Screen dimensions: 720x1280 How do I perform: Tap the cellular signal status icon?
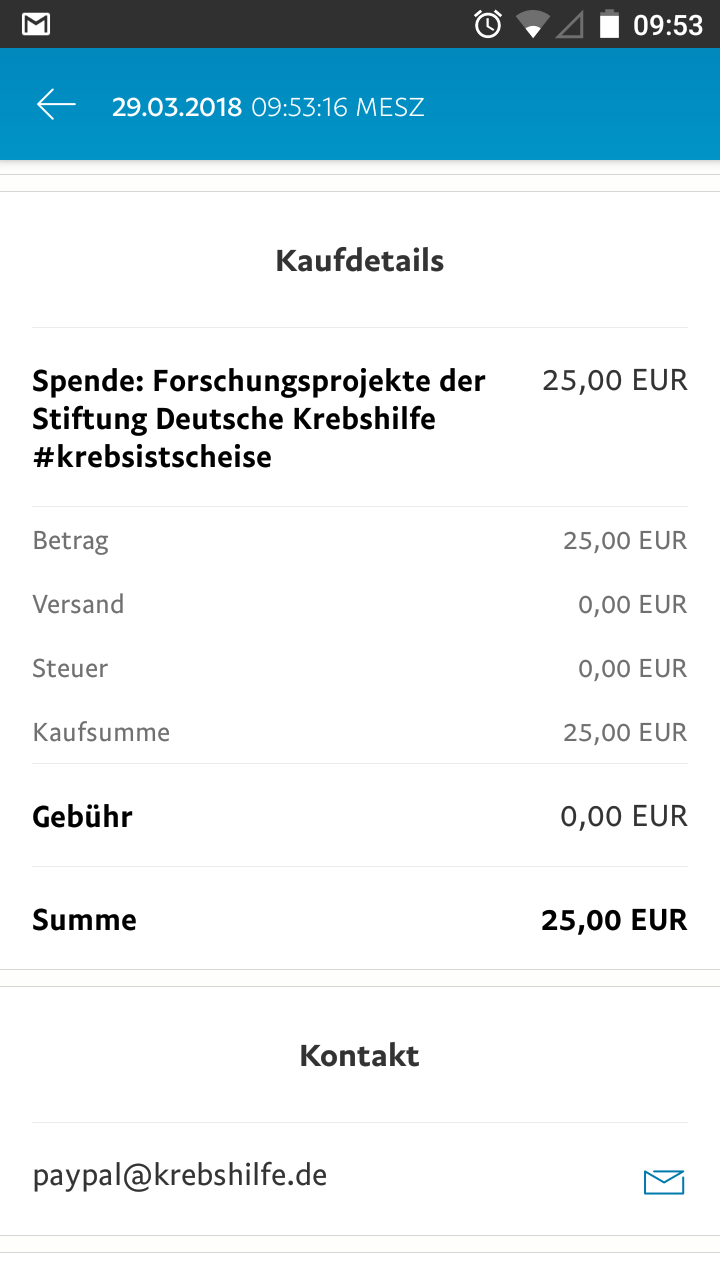point(570,25)
